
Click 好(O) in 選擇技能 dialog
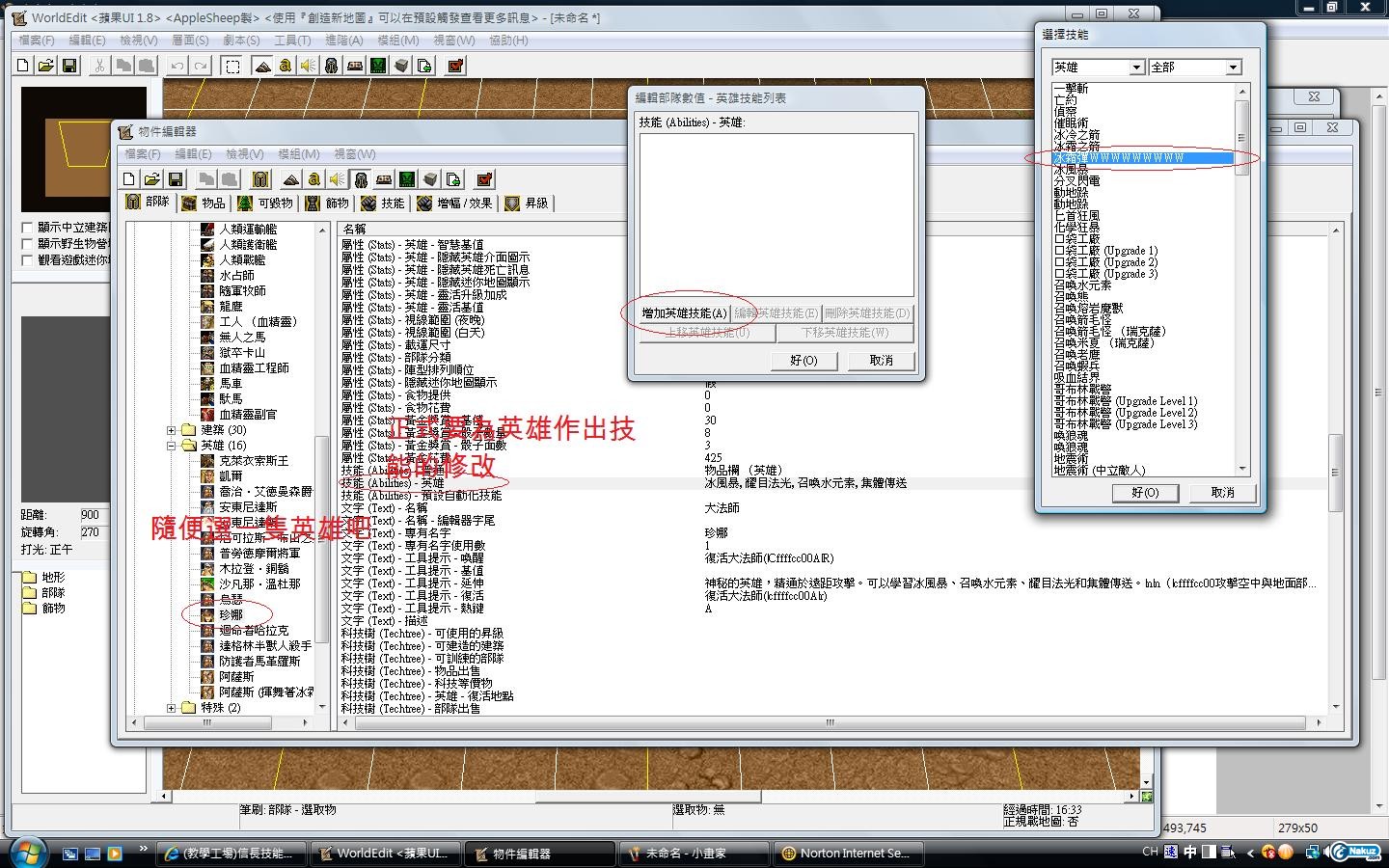(1145, 492)
